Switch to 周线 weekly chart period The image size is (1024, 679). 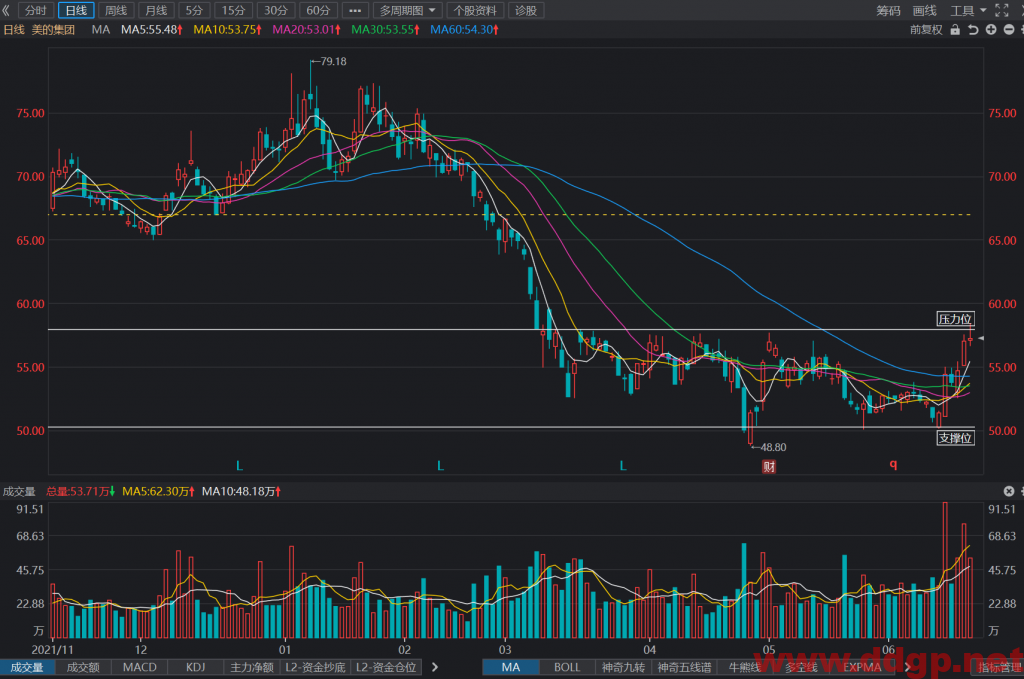pyautogui.click(x=116, y=10)
